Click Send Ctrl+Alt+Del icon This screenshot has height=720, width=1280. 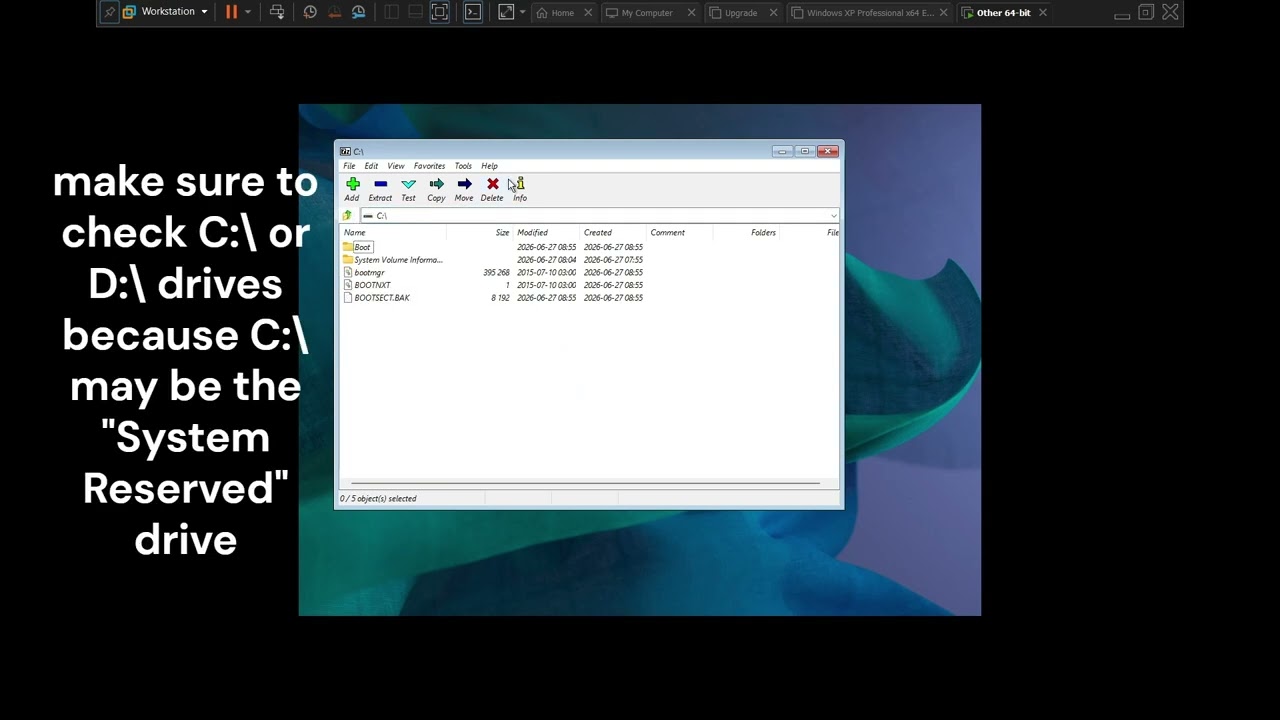(277, 12)
